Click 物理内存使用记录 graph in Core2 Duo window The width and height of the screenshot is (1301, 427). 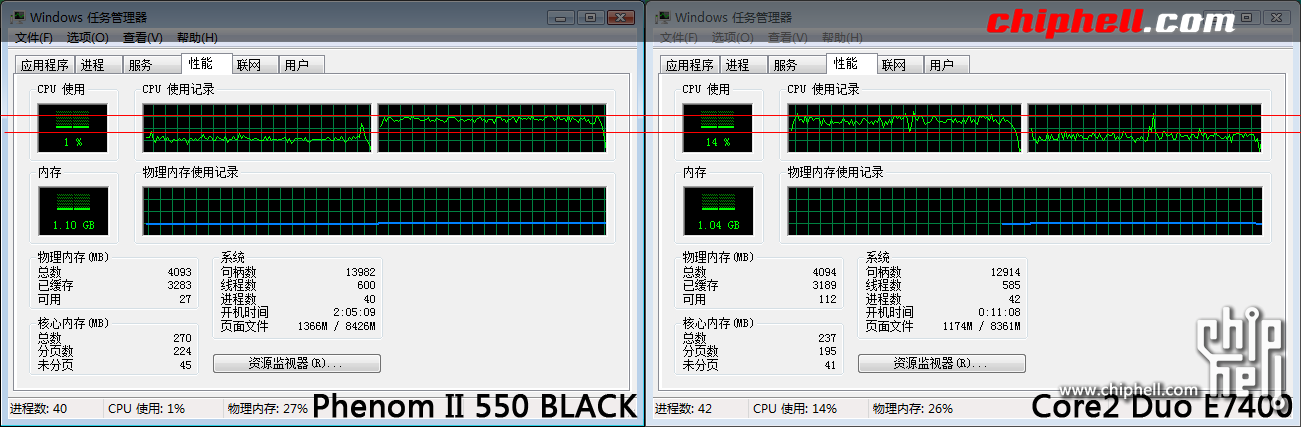coord(1024,211)
